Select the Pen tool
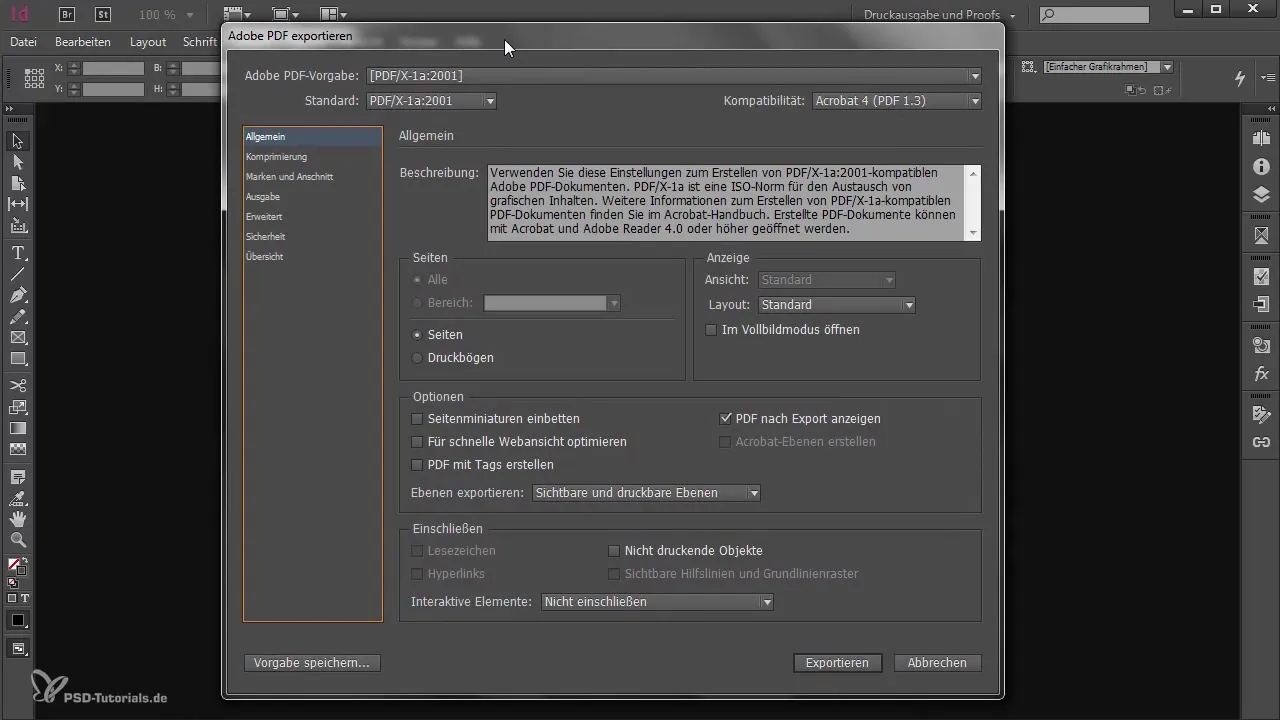The height and width of the screenshot is (720, 1280). [x=18, y=295]
